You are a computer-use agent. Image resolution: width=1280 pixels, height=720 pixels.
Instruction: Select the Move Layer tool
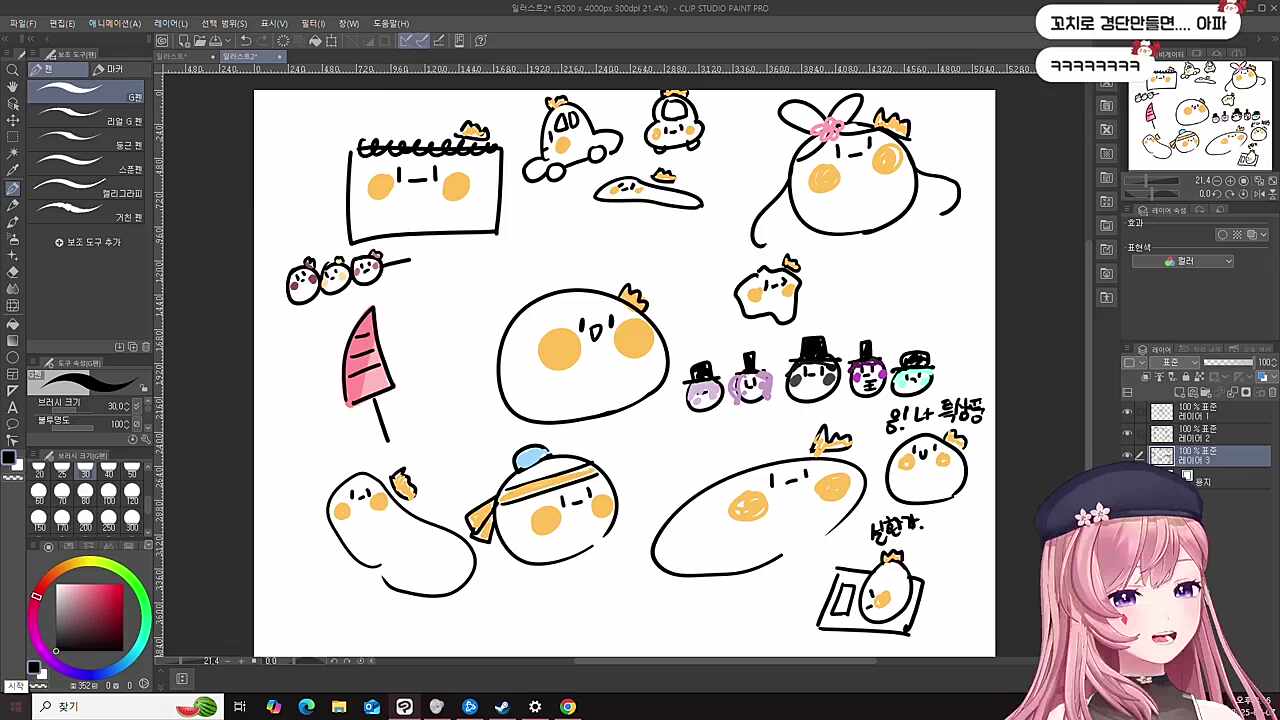point(12,120)
